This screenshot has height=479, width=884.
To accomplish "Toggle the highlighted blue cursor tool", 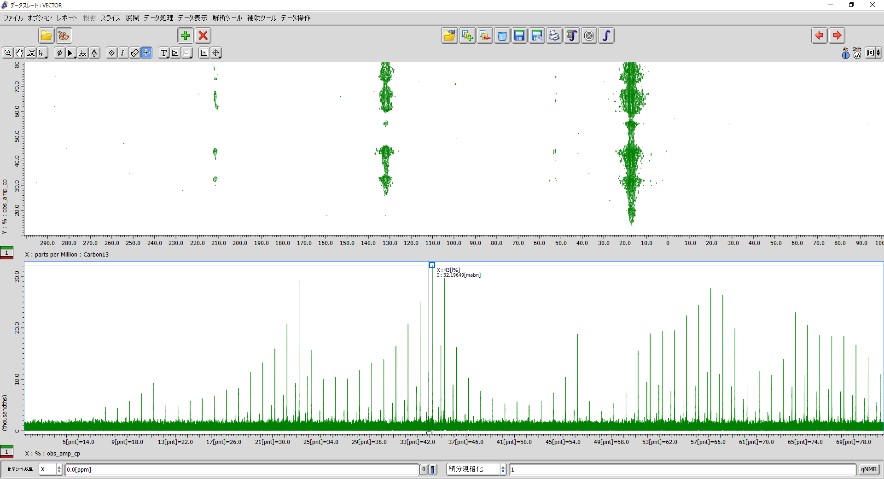I will 147,53.
